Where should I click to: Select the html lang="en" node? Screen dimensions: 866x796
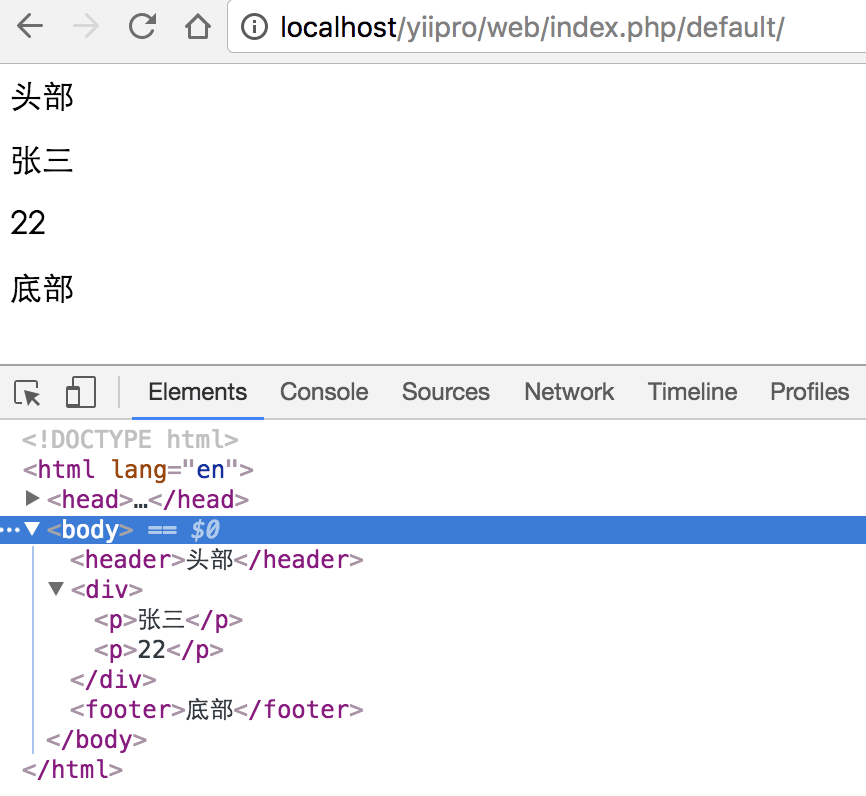[138, 469]
